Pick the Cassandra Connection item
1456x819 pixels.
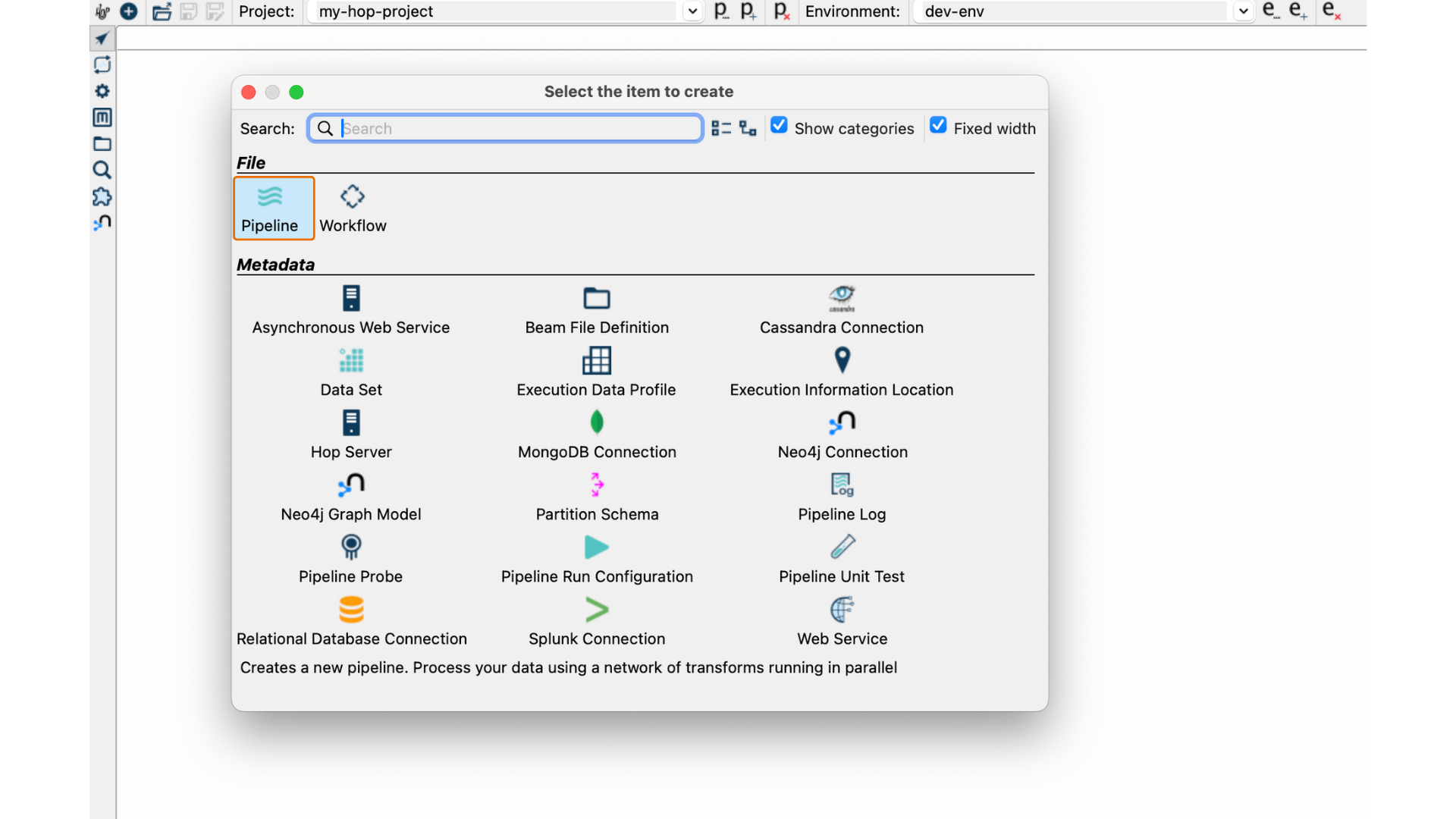[x=842, y=310]
